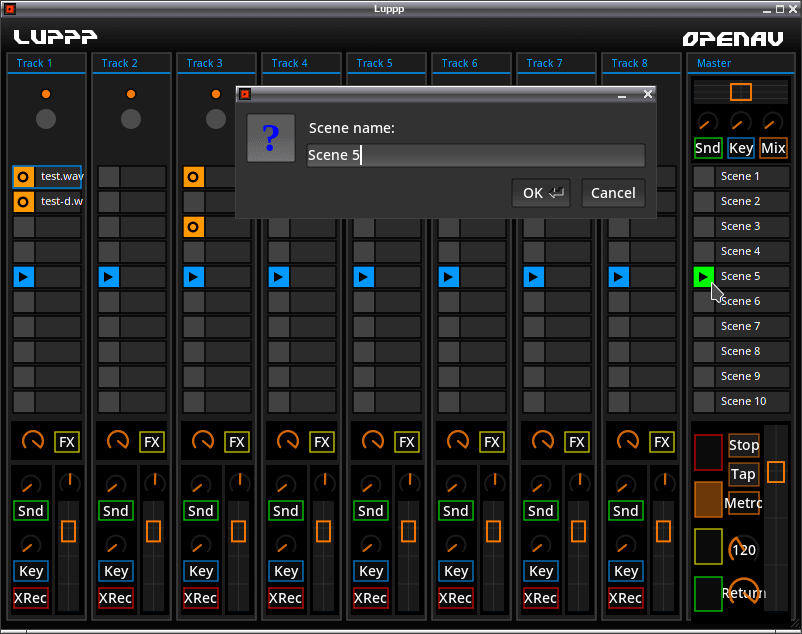
Task: Toggle XRec on Track 7
Action: pyautogui.click(x=540, y=598)
